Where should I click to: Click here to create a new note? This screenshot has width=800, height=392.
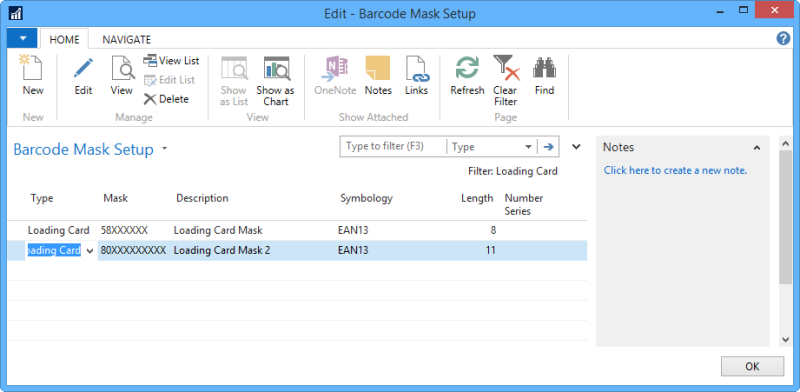(x=675, y=170)
